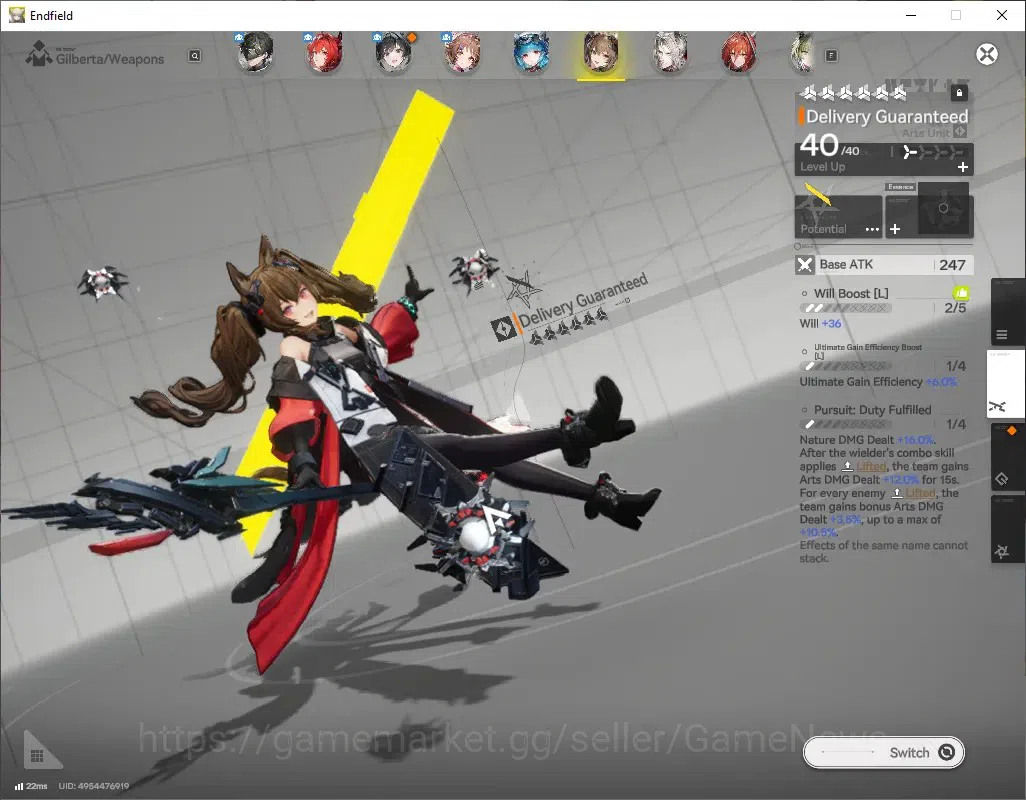Viewport: 1026px width, 800px height.
Task: Click the plus icon on Level Up bar
Action: [963, 167]
